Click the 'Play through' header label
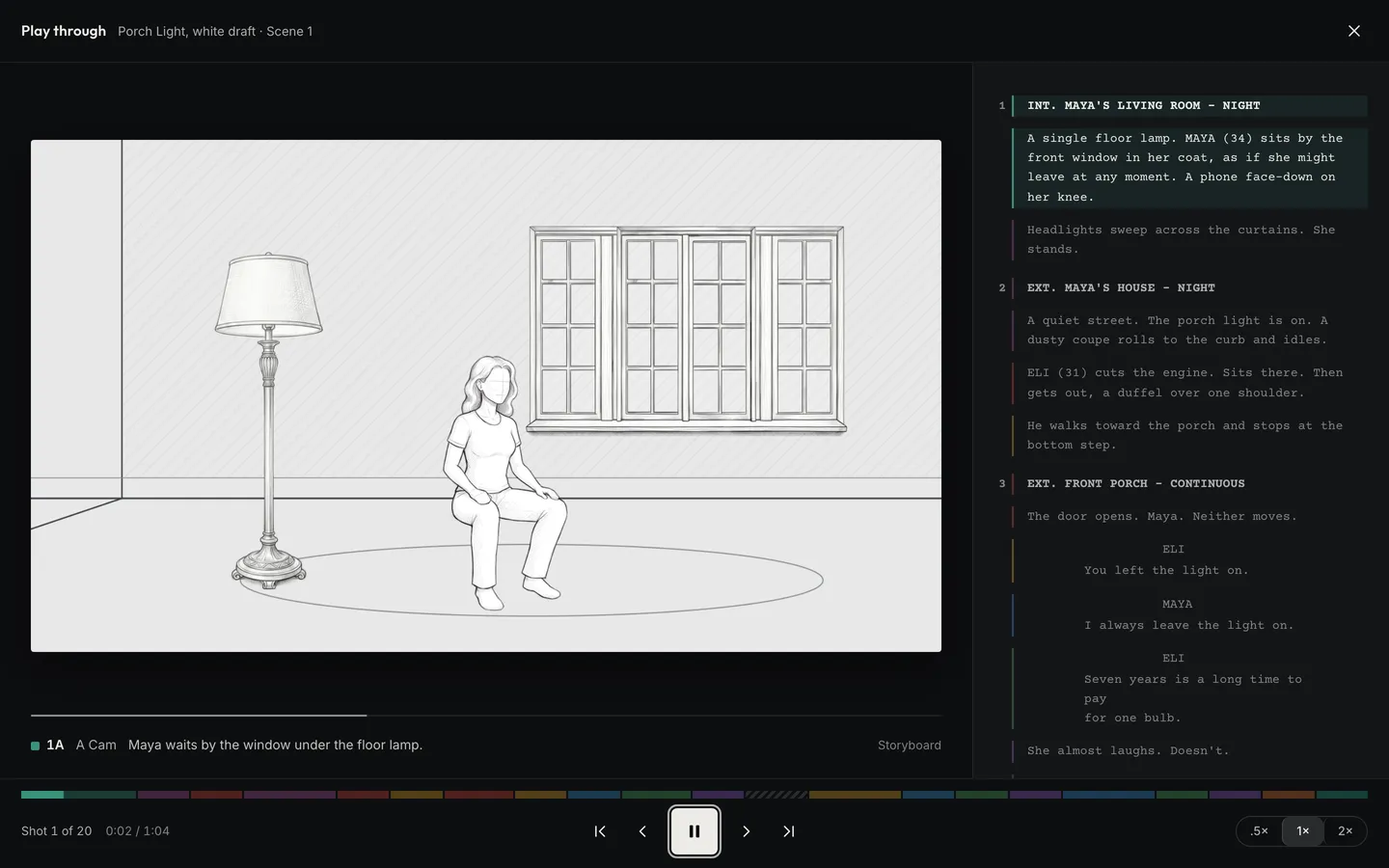Image resolution: width=1389 pixels, height=868 pixels. point(64,31)
